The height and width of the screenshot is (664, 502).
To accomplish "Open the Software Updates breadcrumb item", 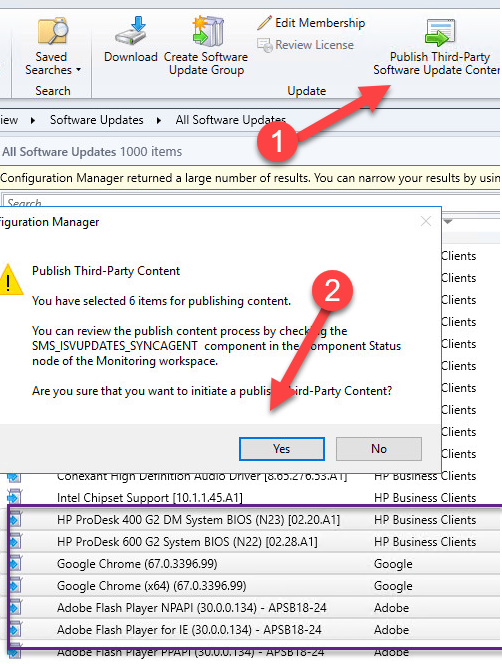I will [97, 120].
